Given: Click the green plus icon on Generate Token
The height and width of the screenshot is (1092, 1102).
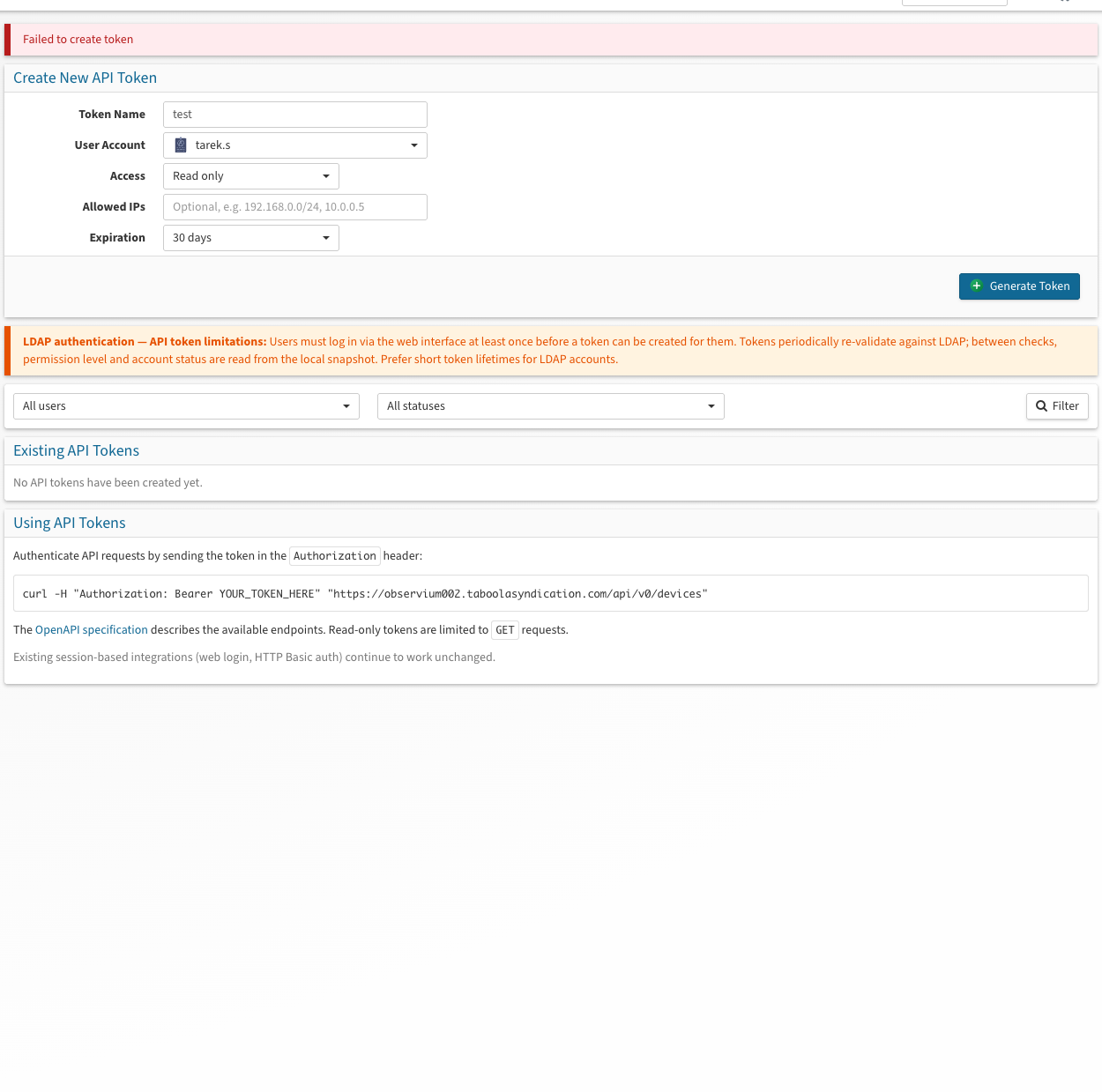Looking at the screenshot, I should tap(976, 286).
